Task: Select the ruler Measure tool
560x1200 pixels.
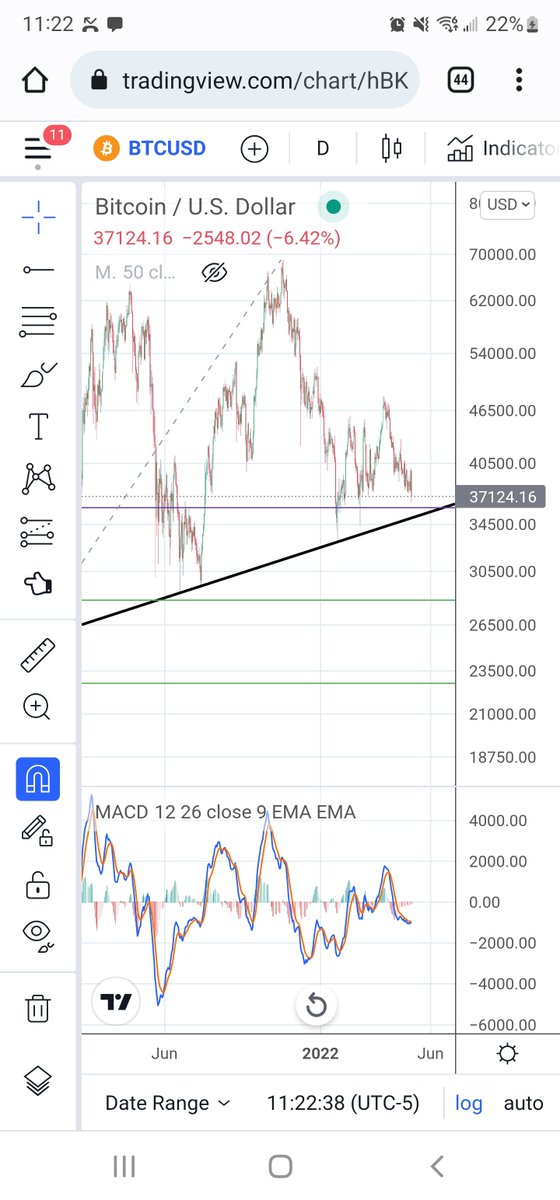Action: [38, 655]
